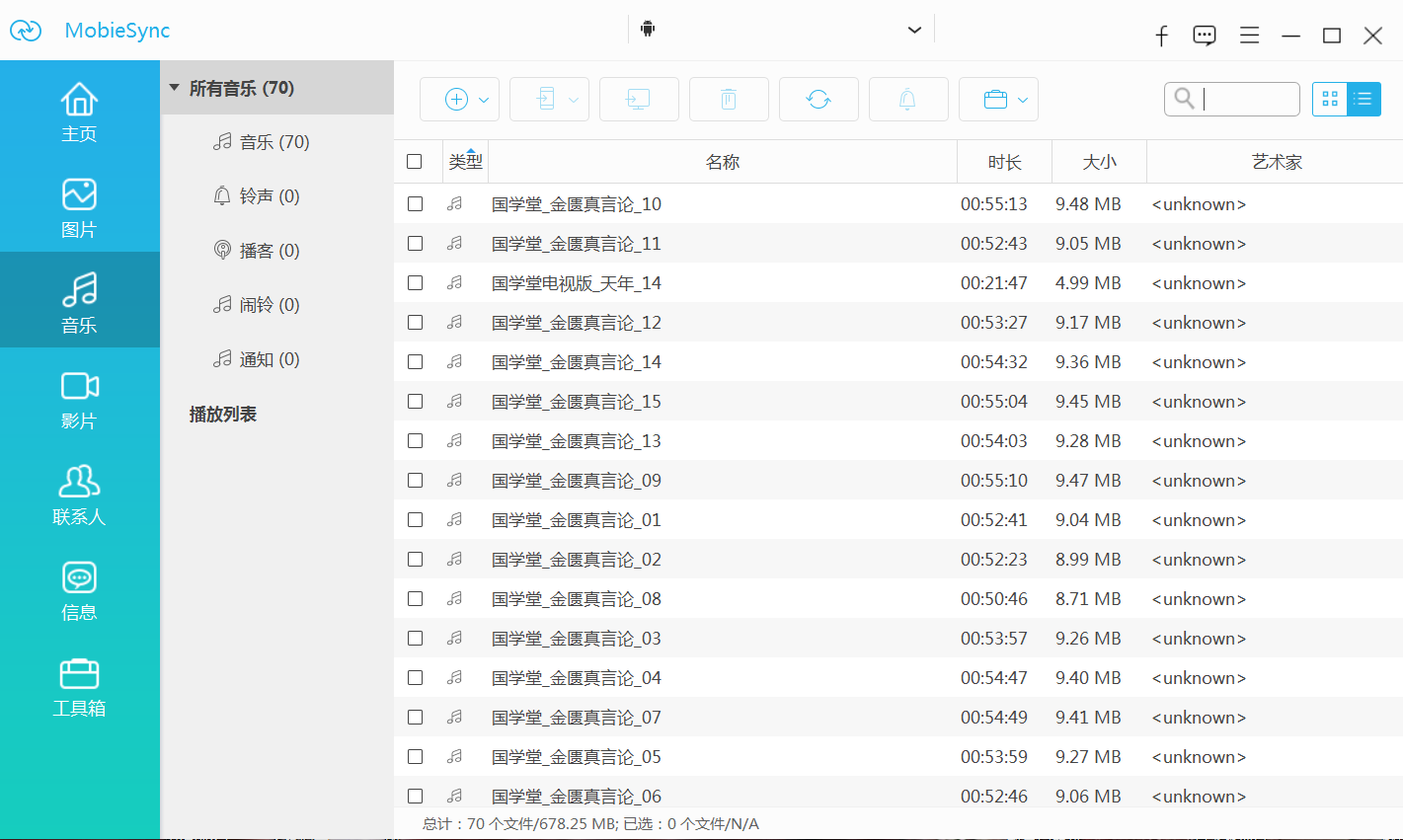Tick checkbox for 国学堂_金匮真言论_10

point(415,204)
